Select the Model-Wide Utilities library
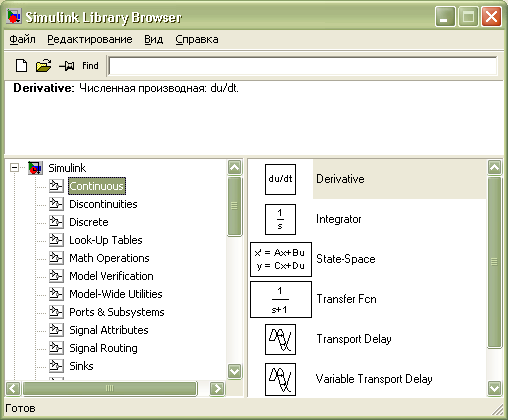The image size is (508, 420). (116, 294)
